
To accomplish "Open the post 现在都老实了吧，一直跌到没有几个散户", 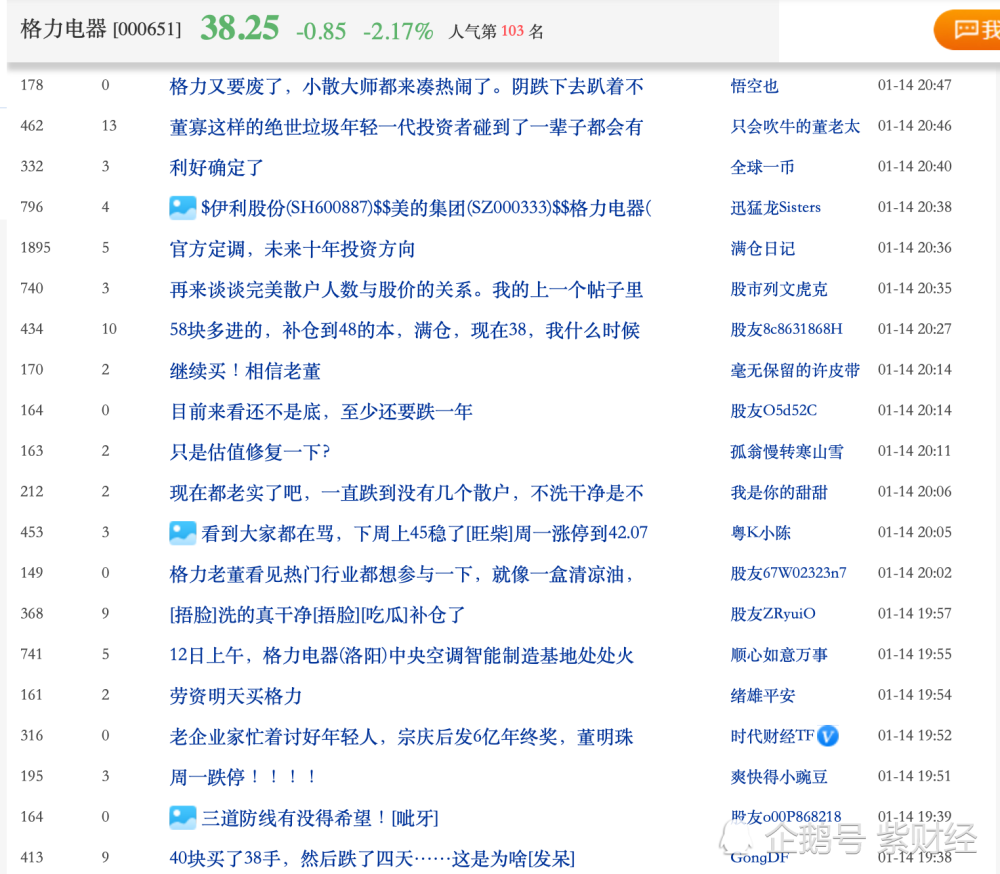I will click(406, 493).
